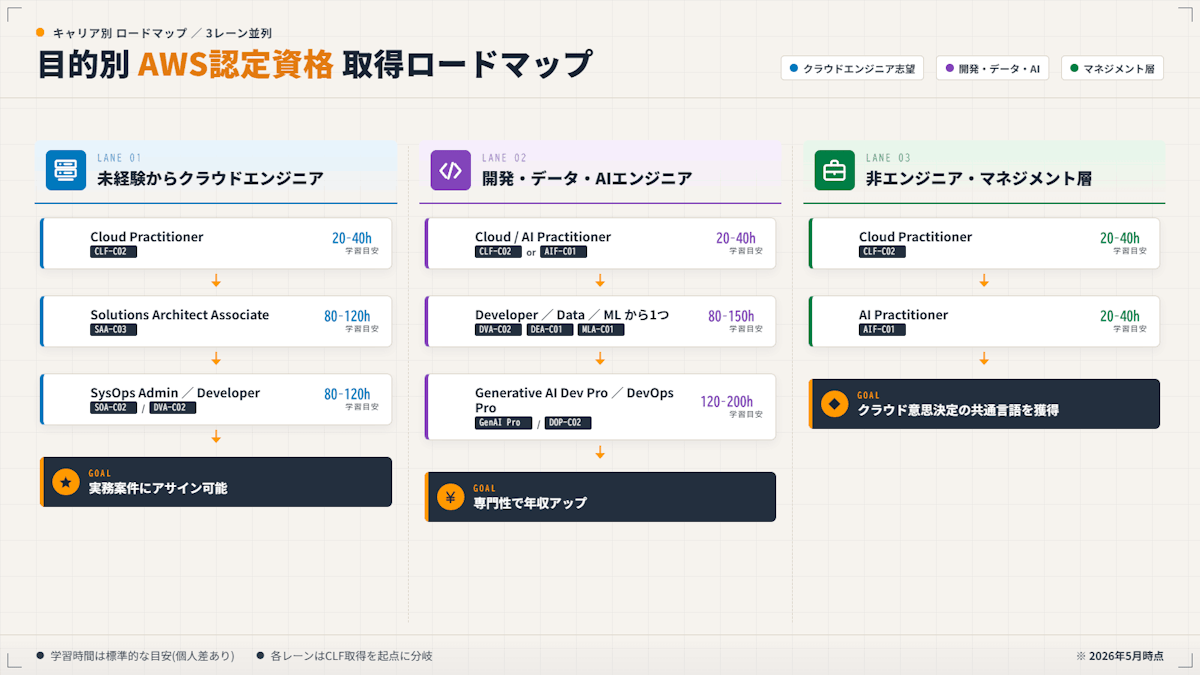The image size is (1200, 675).
Task: Select the クラウド意思決定の共通言語を獲得 goal banner
Action: tap(984, 404)
